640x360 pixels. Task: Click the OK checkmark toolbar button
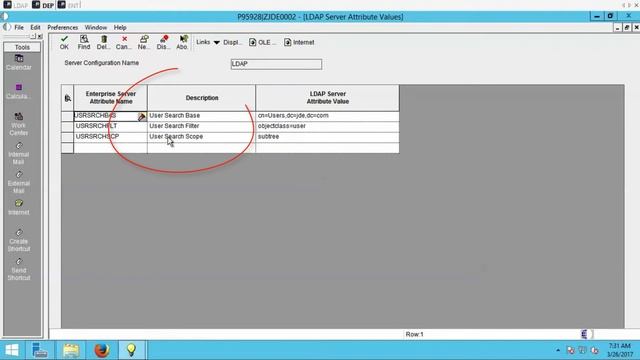[x=64, y=42]
